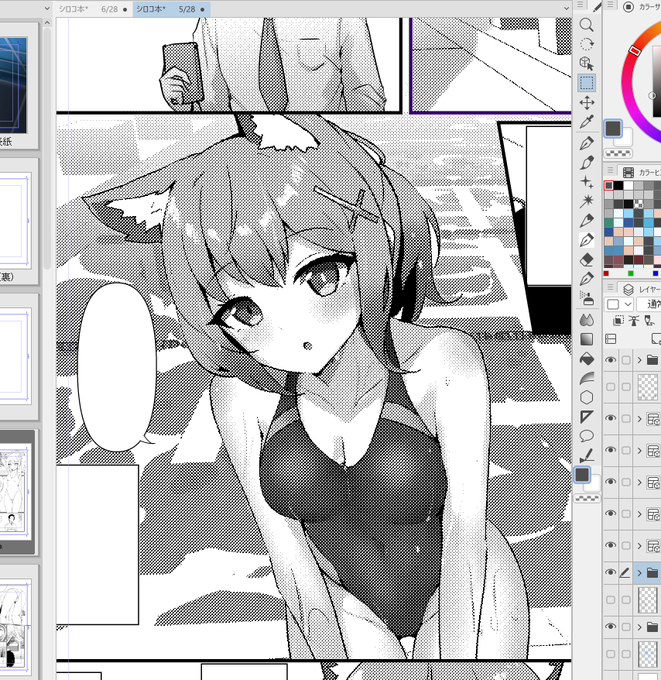Viewport: 661px width, 680px height.
Task: Open the currently selected page thumbnail
Action: tap(14, 491)
